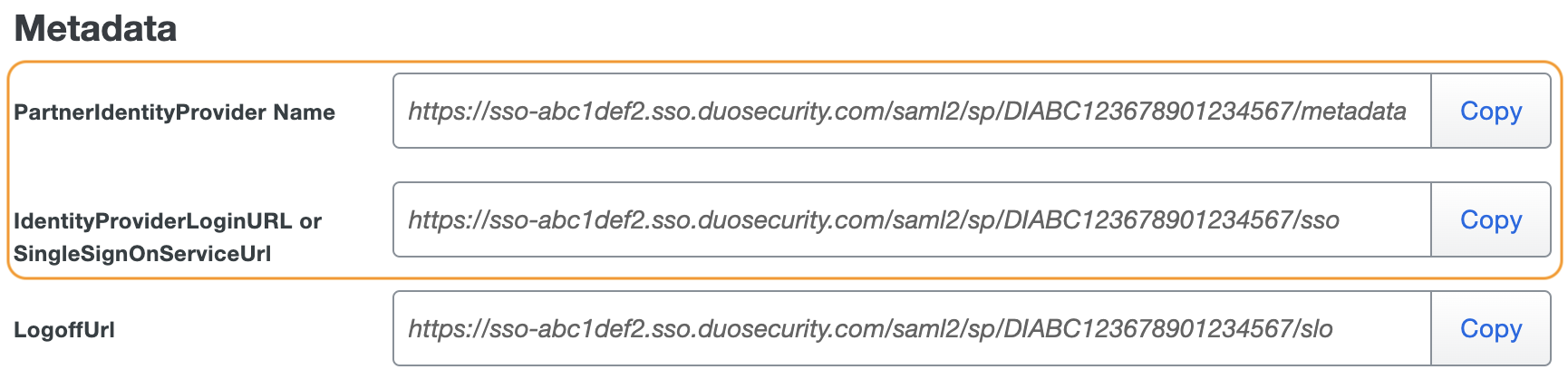The height and width of the screenshot is (389, 1568).
Task: Click the LogoffUrl label
Action: (x=64, y=330)
